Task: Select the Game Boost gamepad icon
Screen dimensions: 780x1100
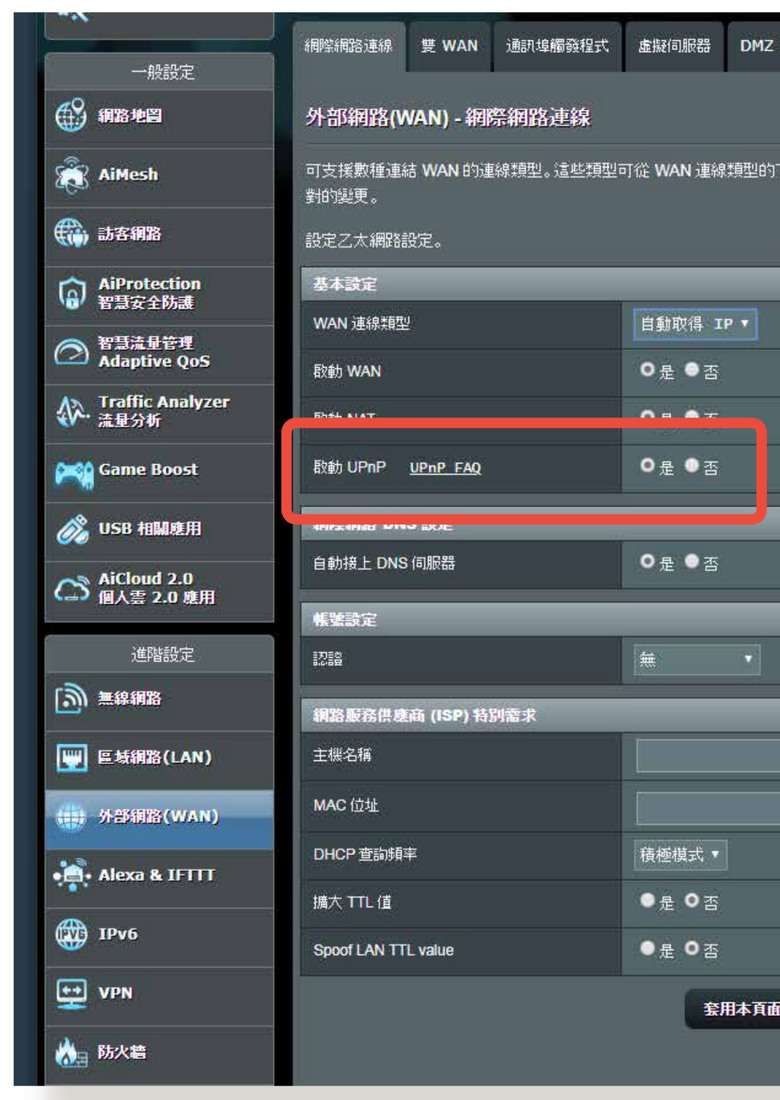Action: pos(74,472)
